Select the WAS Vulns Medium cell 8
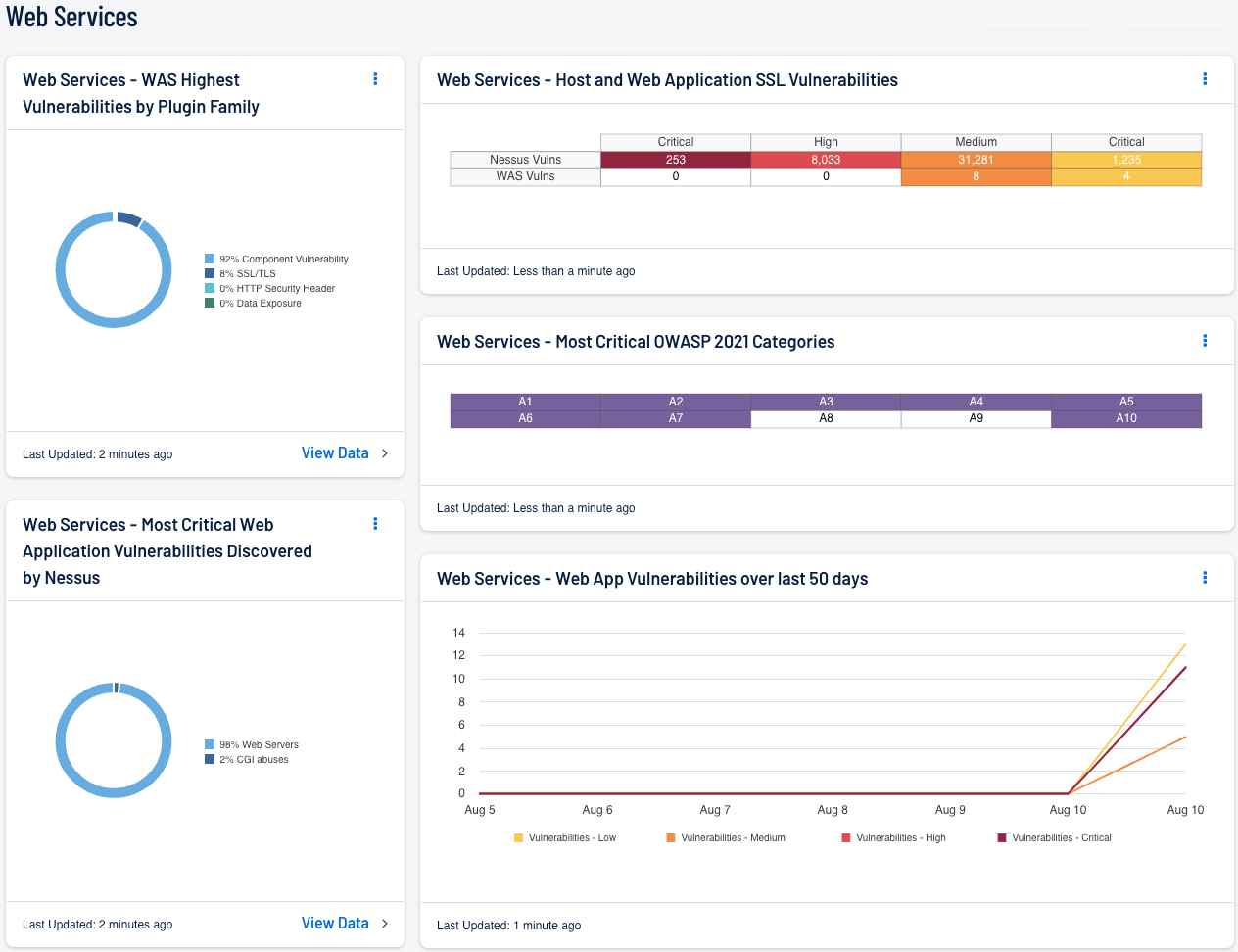Image resolution: width=1238 pixels, height=952 pixels. (976, 176)
